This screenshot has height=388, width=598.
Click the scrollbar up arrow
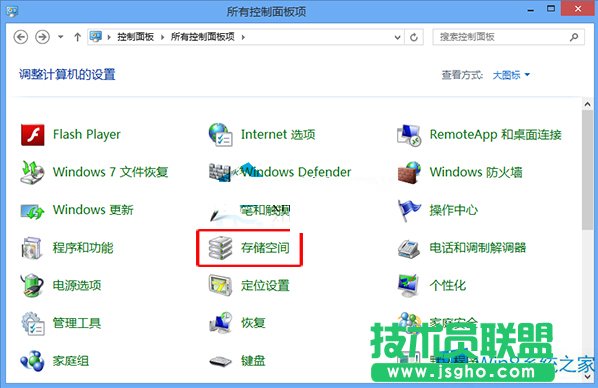point(587,104)
